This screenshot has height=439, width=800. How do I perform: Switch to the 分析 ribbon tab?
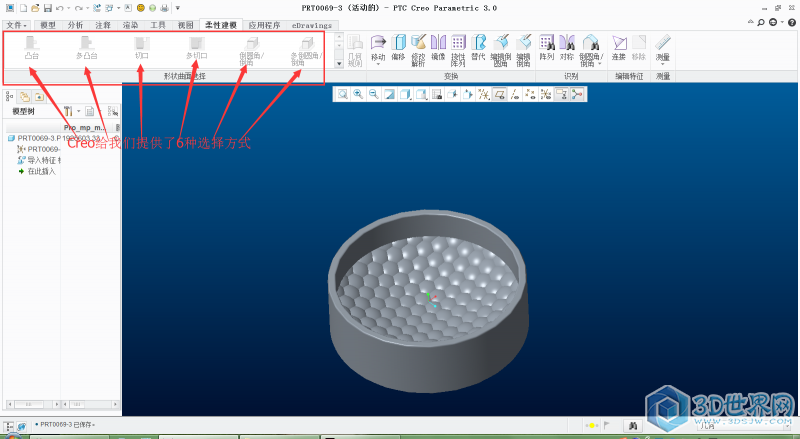(x=76, y=25)
